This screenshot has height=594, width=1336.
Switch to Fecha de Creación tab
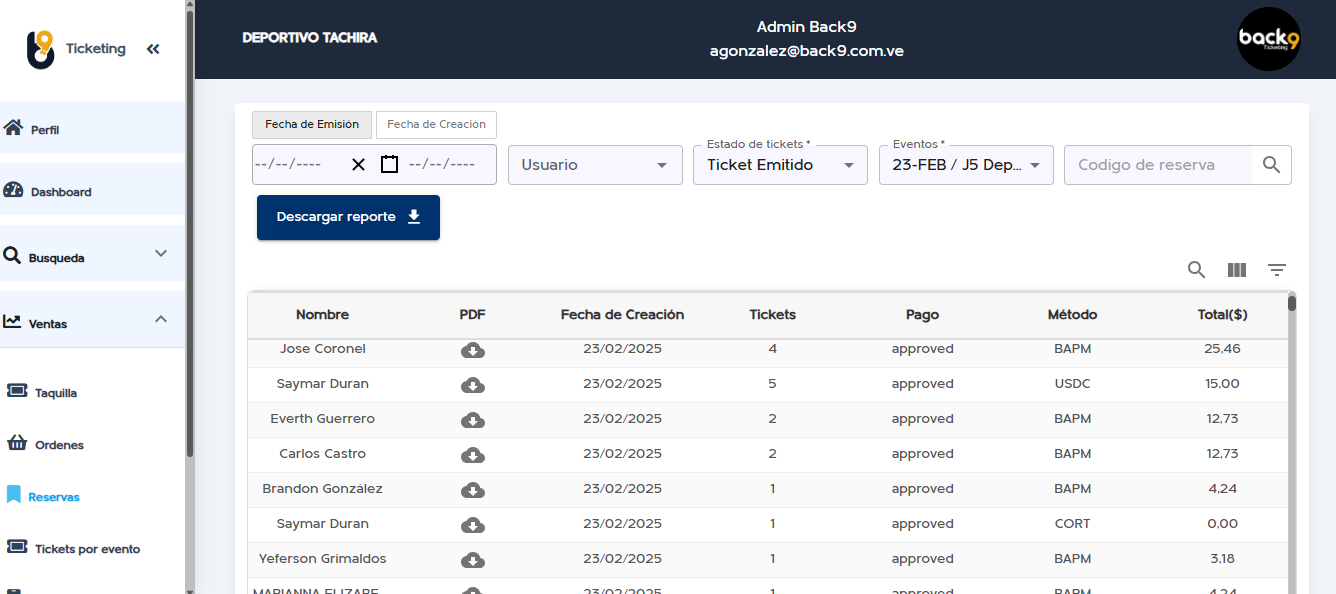click(x=436, y=125)
